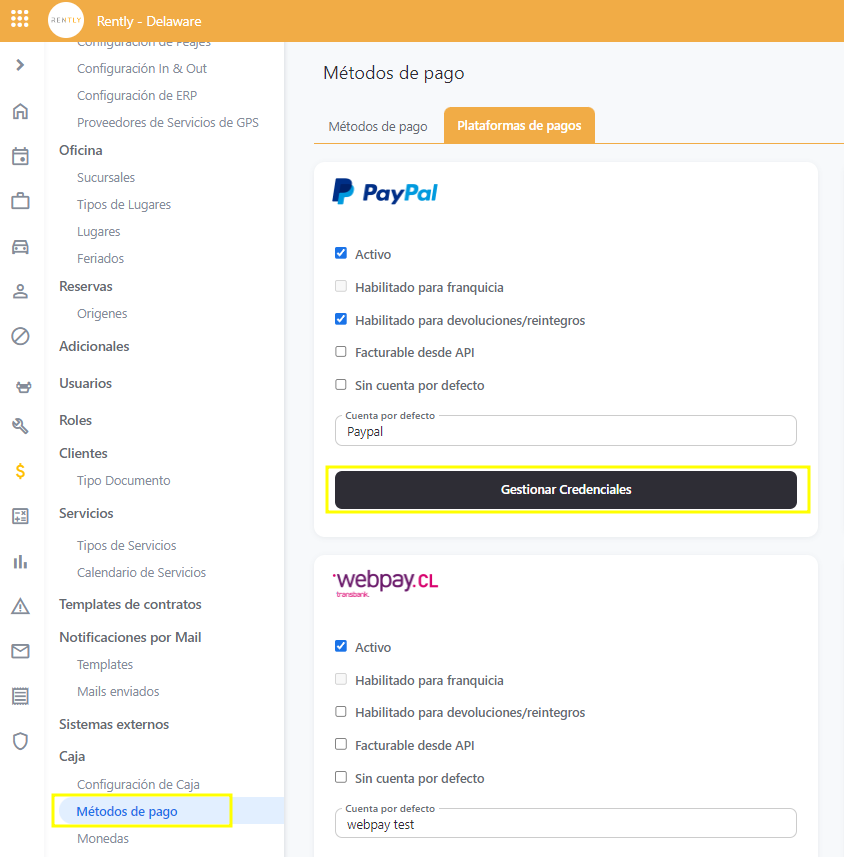Click PayPal 'Cuenta por defecto' field
Viewport: 844px width, 857px height.
566,432
